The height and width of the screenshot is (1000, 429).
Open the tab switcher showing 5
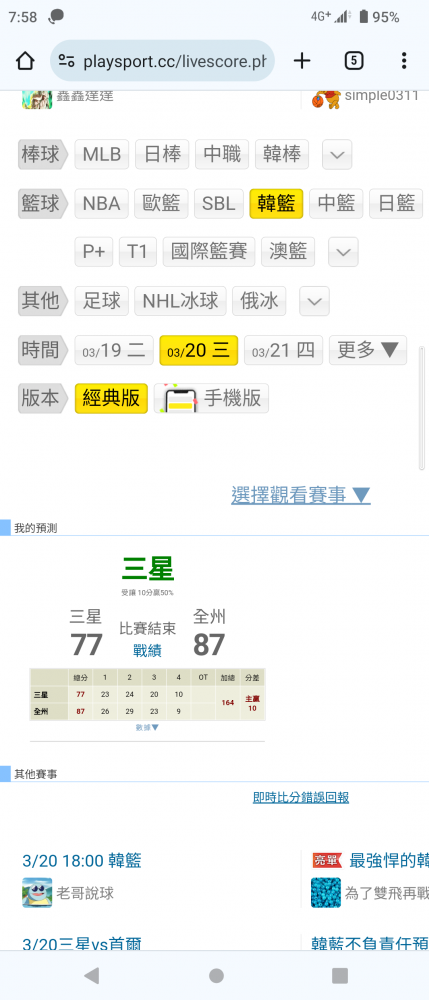pos(354,61)
